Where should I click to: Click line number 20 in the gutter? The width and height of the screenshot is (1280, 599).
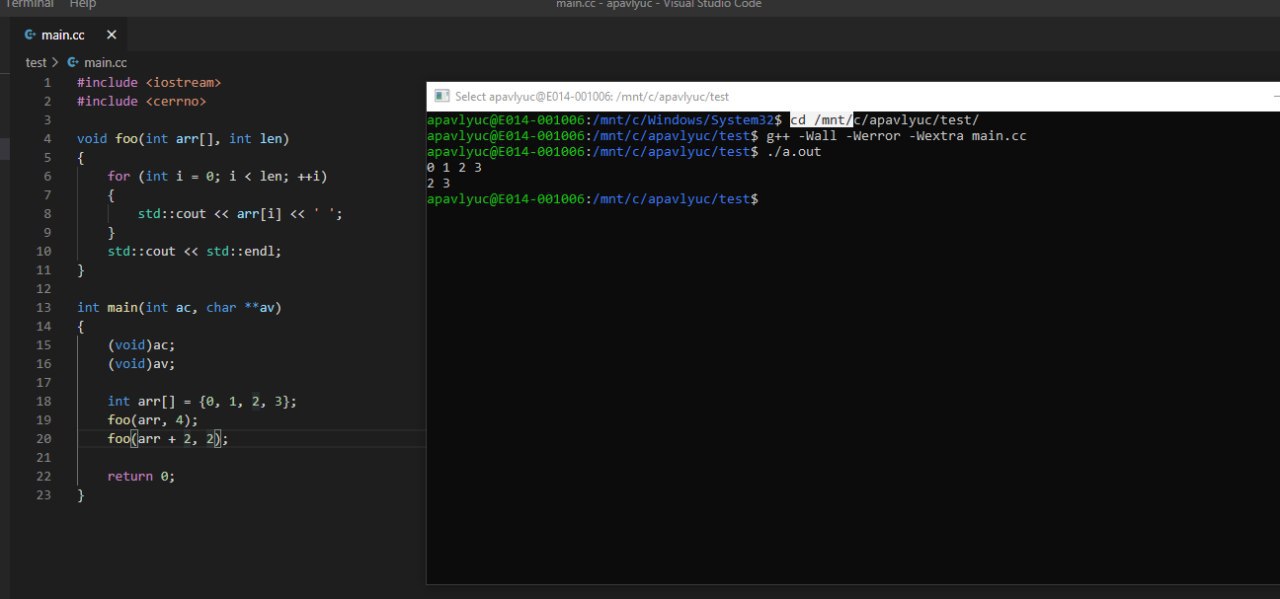[x=43, y=439]
